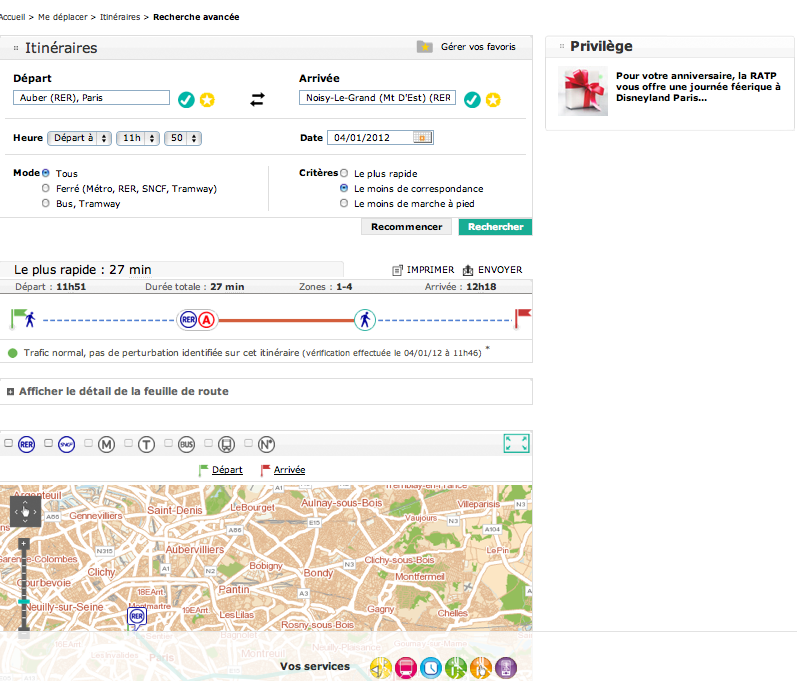Zoom in the map with plus button
Screen dimensions: 797x681
tap(23, 544)
